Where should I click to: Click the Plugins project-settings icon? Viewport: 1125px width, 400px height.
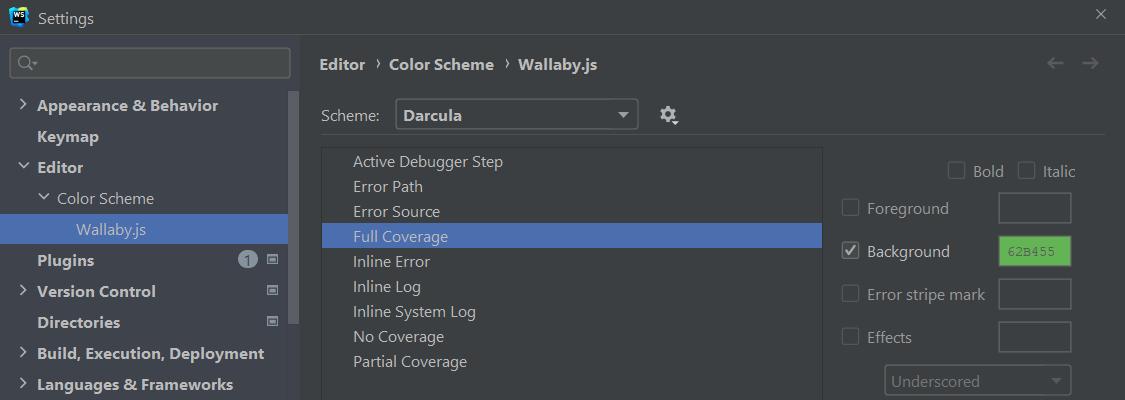tap(273, 260)
